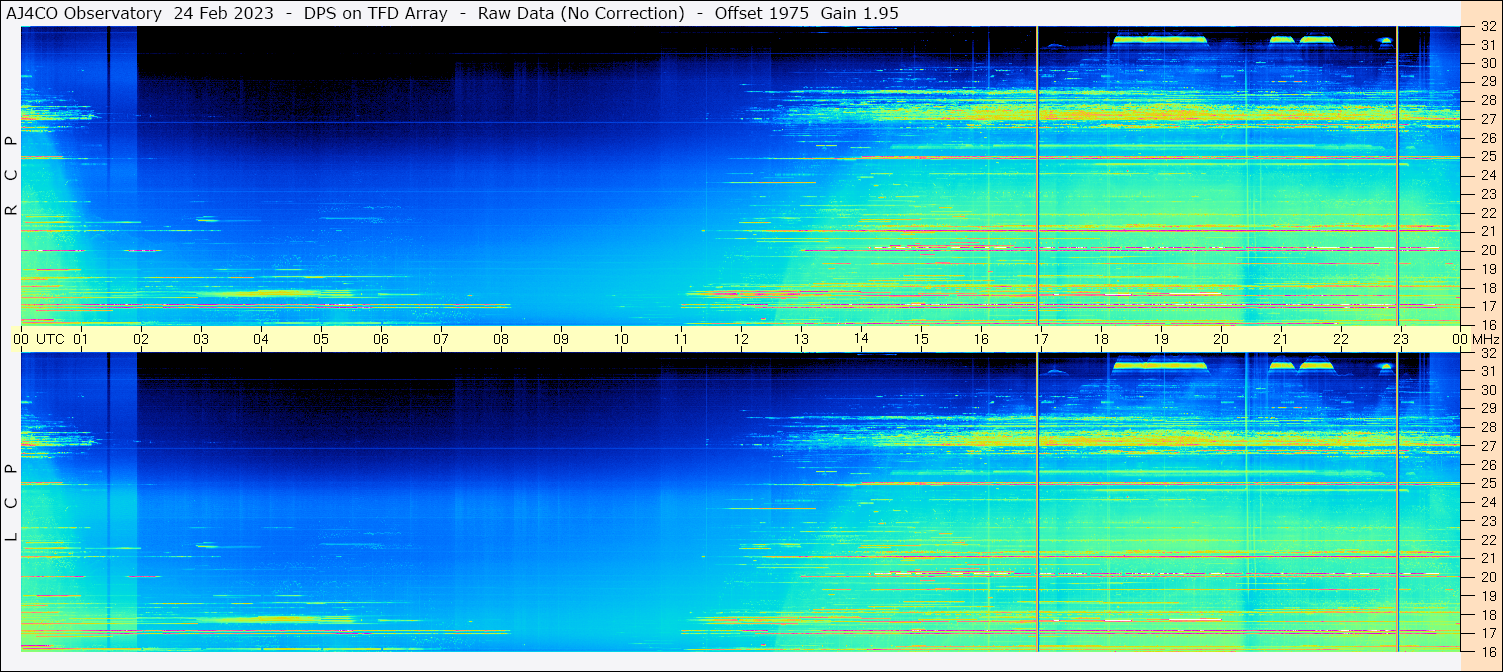Select hour 10 on the time axis

(621, 339)
